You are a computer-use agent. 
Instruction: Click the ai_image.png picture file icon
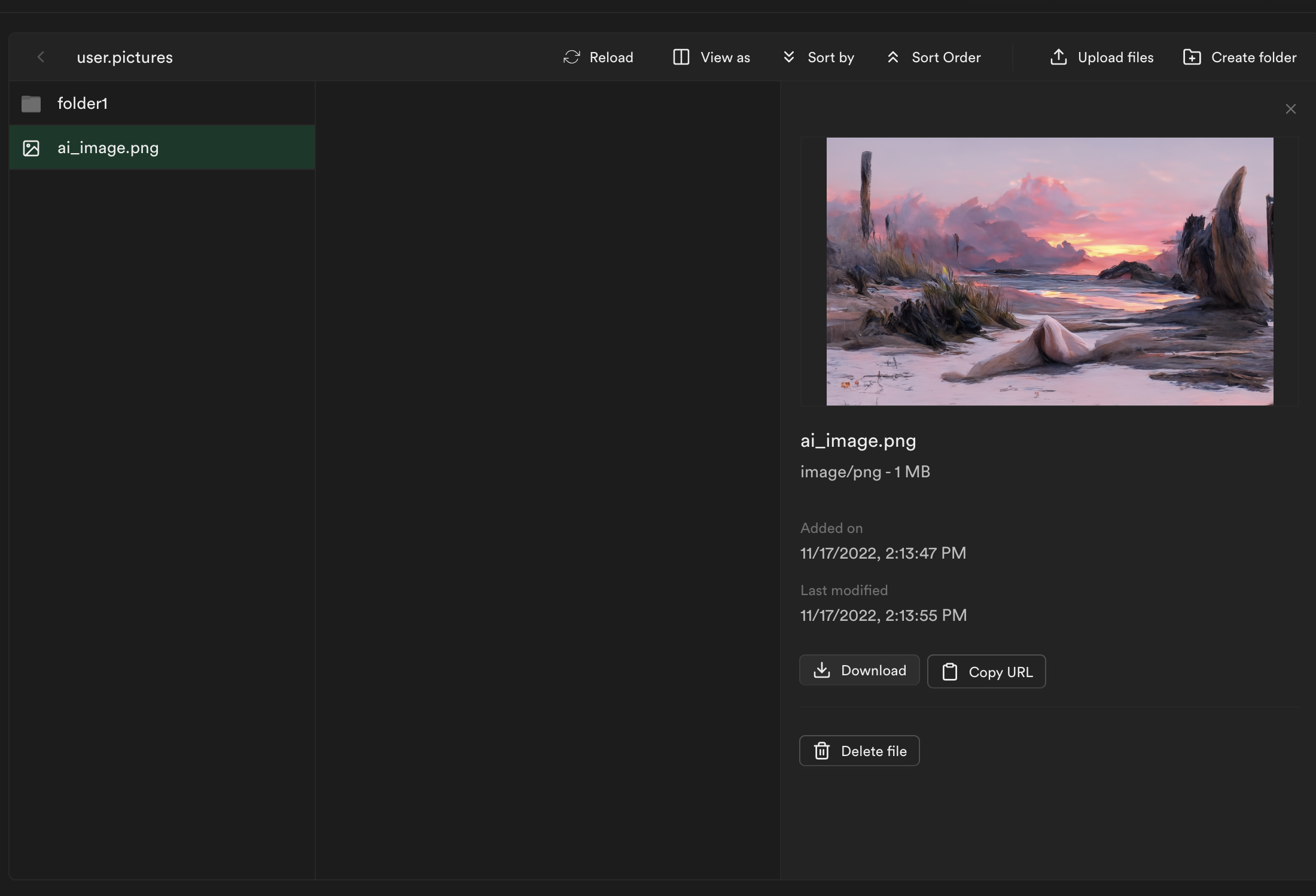(x=31, y=148)
